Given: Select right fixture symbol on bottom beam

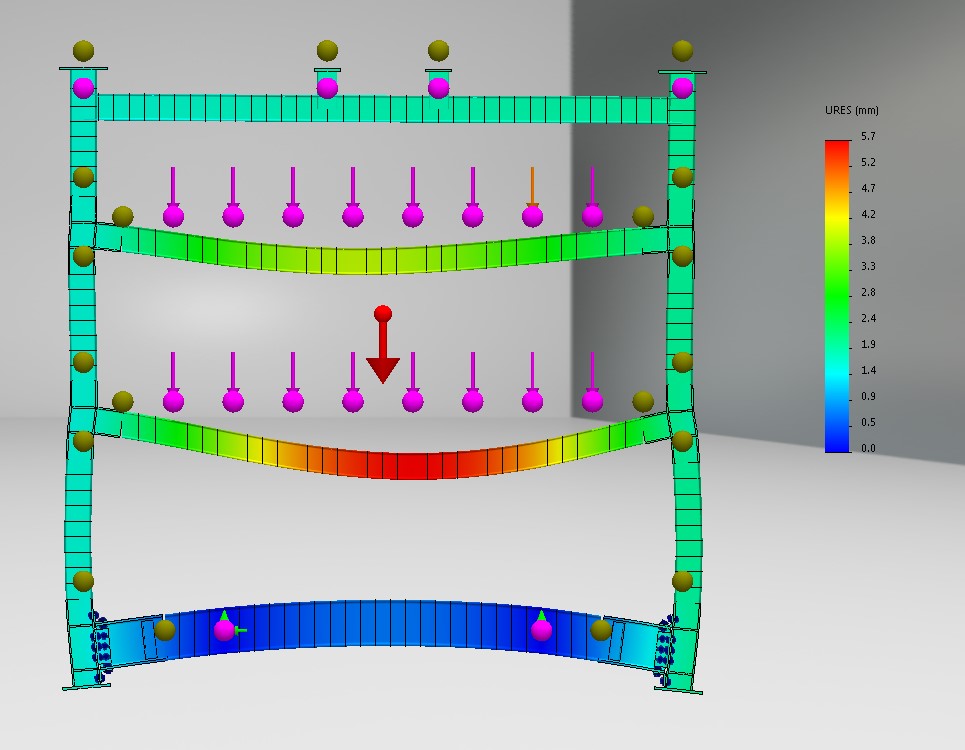Looking at the screenshot, I should (x=541, y=628).
